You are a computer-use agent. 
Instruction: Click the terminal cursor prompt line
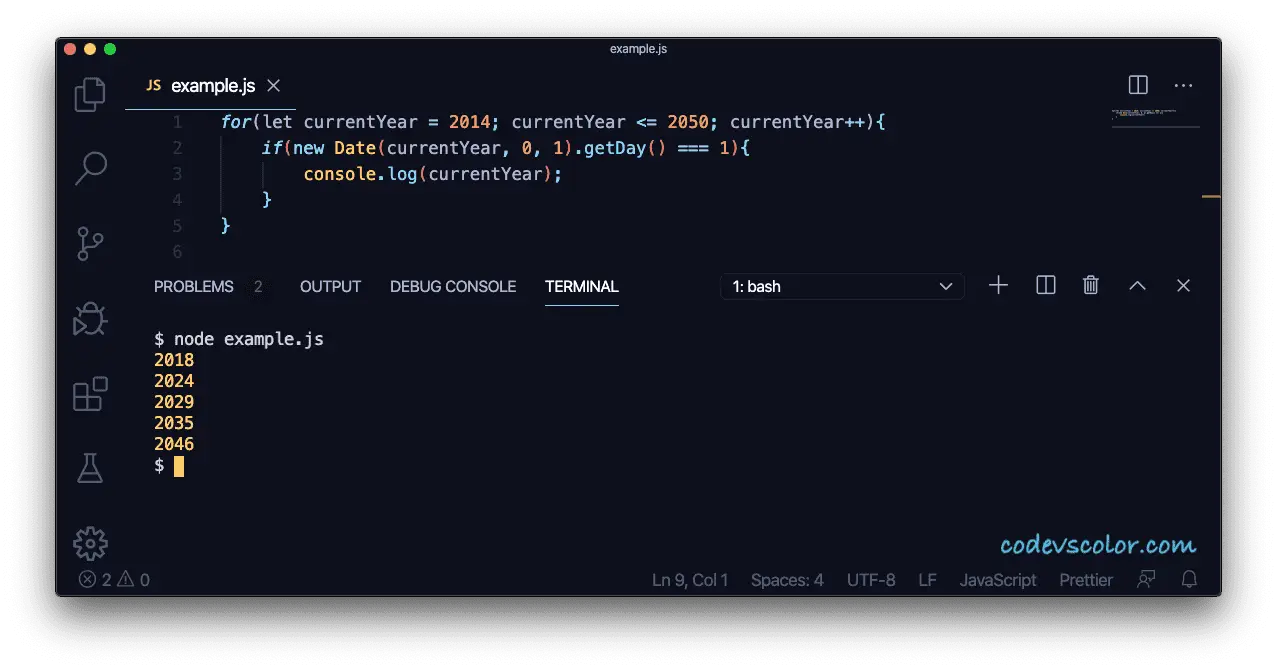169,466
